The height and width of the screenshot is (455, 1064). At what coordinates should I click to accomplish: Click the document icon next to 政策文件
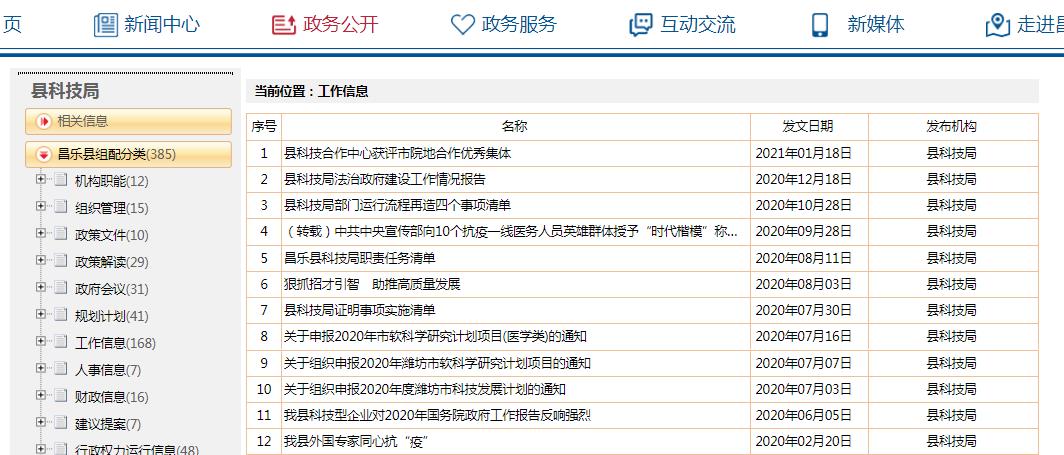coord(61,235)
